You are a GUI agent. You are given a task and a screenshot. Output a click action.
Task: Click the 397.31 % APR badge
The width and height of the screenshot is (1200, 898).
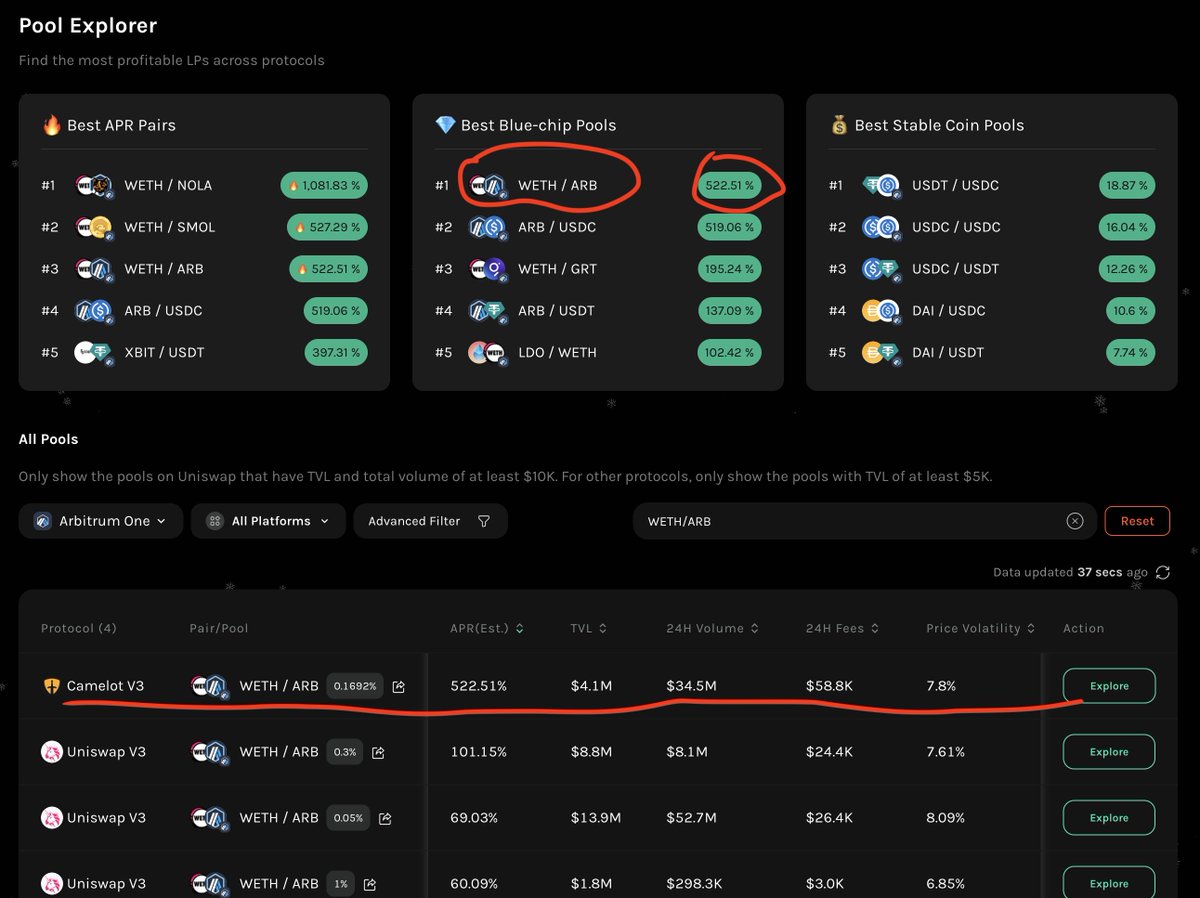click(x=335, y=352)
